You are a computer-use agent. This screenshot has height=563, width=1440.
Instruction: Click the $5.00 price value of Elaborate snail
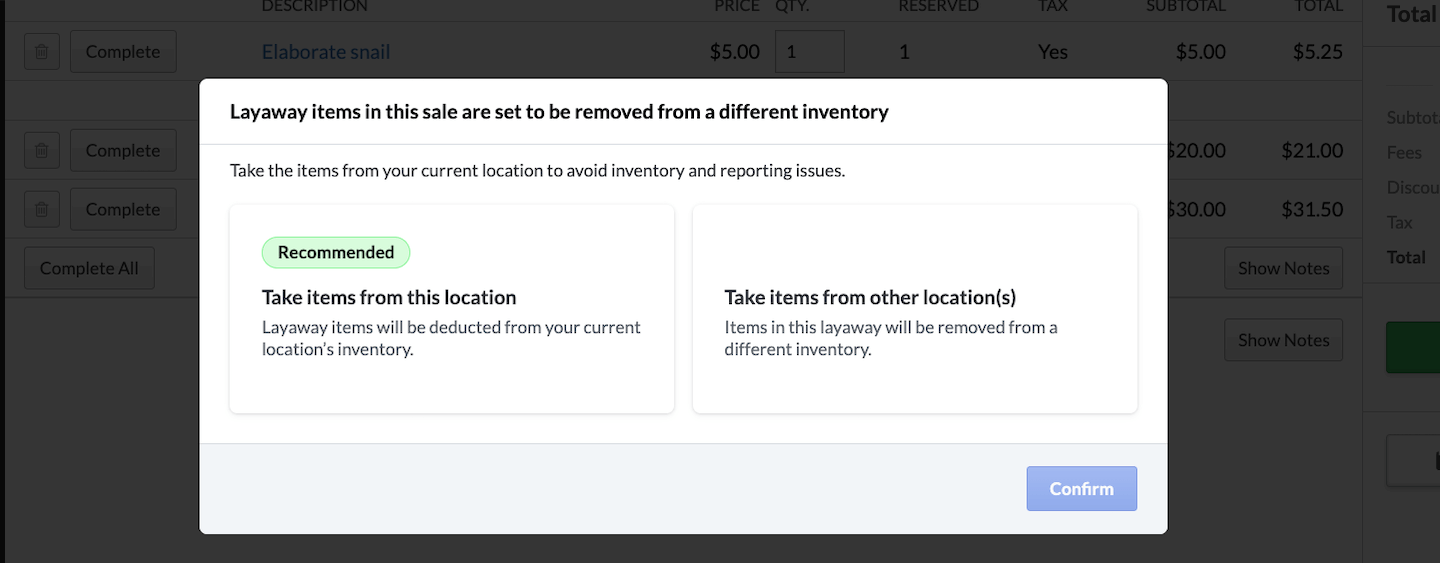[x=734, y=52]
